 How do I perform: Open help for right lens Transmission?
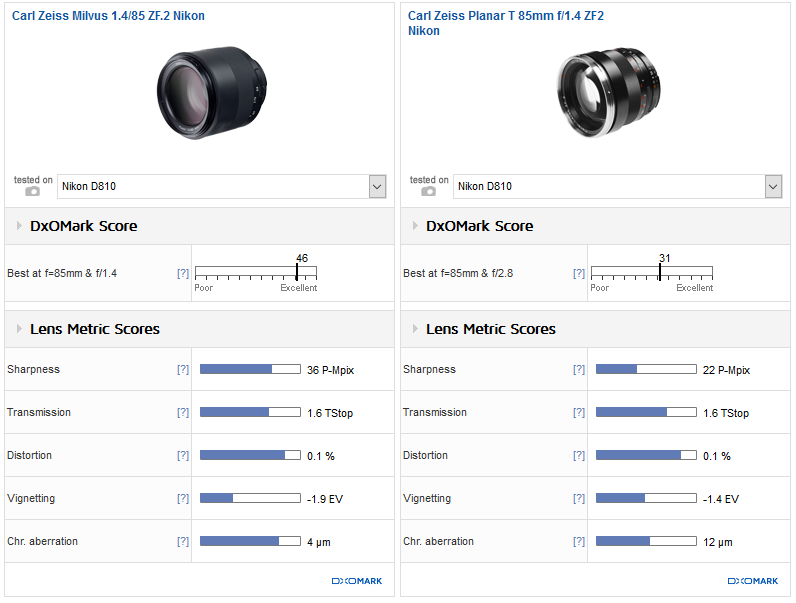579,413
